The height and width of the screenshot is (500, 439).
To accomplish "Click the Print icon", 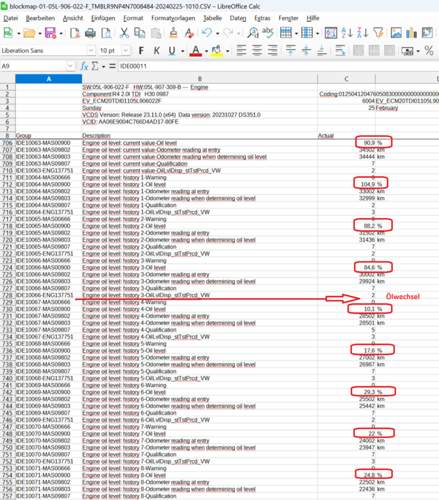I will 90,33.
